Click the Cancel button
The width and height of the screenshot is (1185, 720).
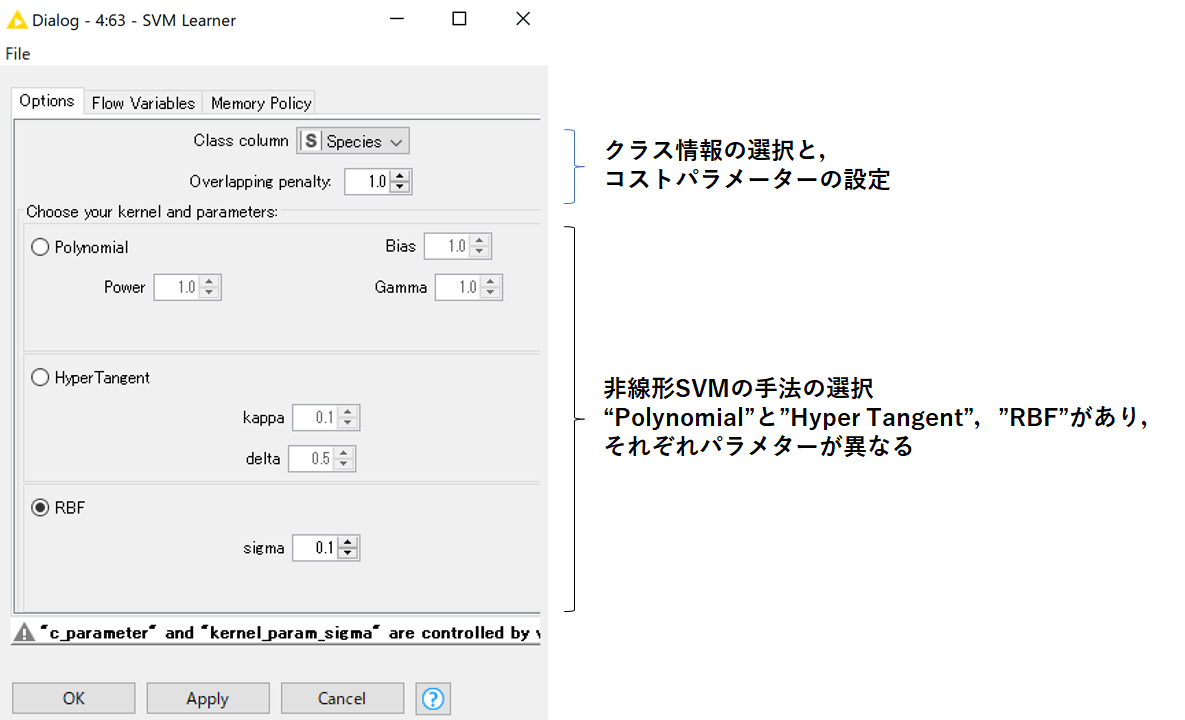tap(342, 697)
